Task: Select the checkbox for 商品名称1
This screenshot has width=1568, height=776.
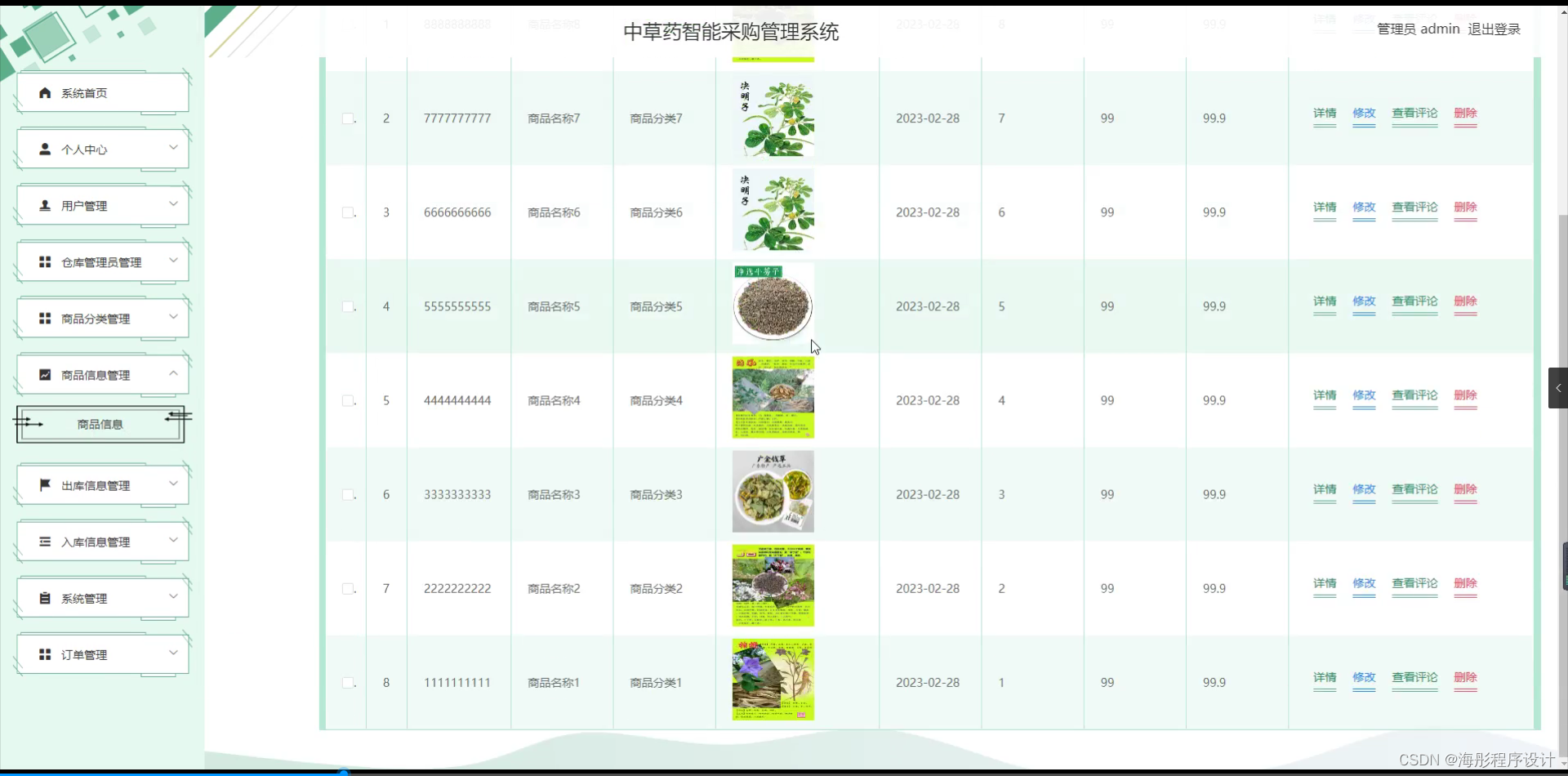Action: pyautogui.click(x=349, y=682)
